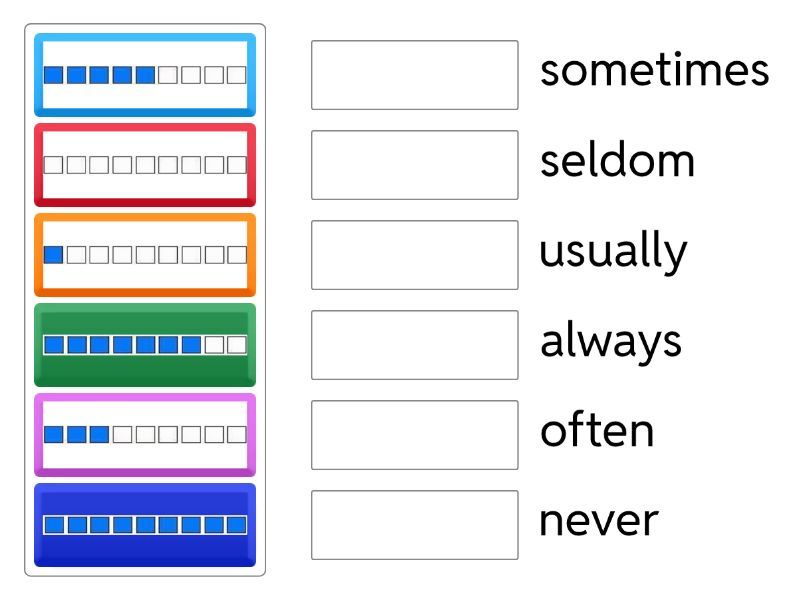The width and height of the screenshot is (800, 600).
Task: Click the word "often"
Action: click(x=597, y=431)
